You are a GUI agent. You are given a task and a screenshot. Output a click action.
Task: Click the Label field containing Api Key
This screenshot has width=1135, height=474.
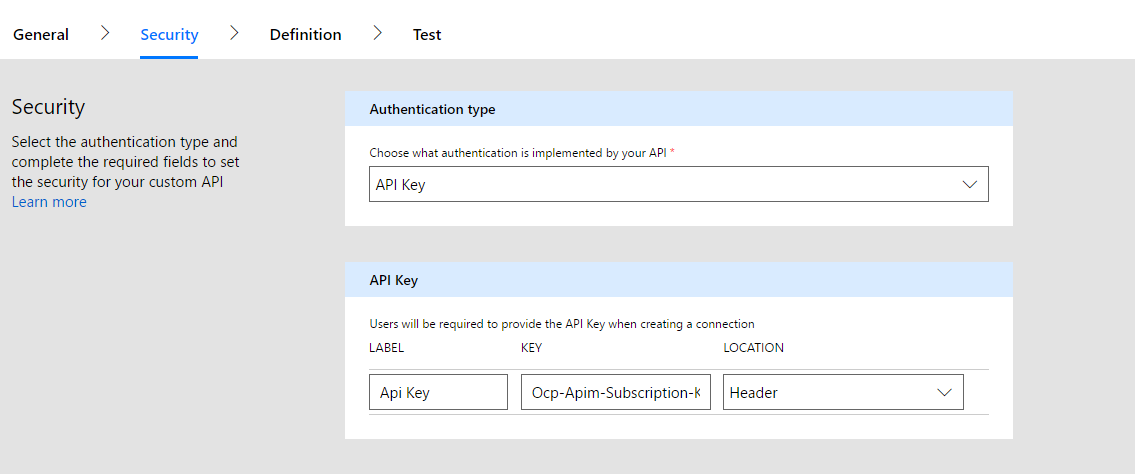438,393
